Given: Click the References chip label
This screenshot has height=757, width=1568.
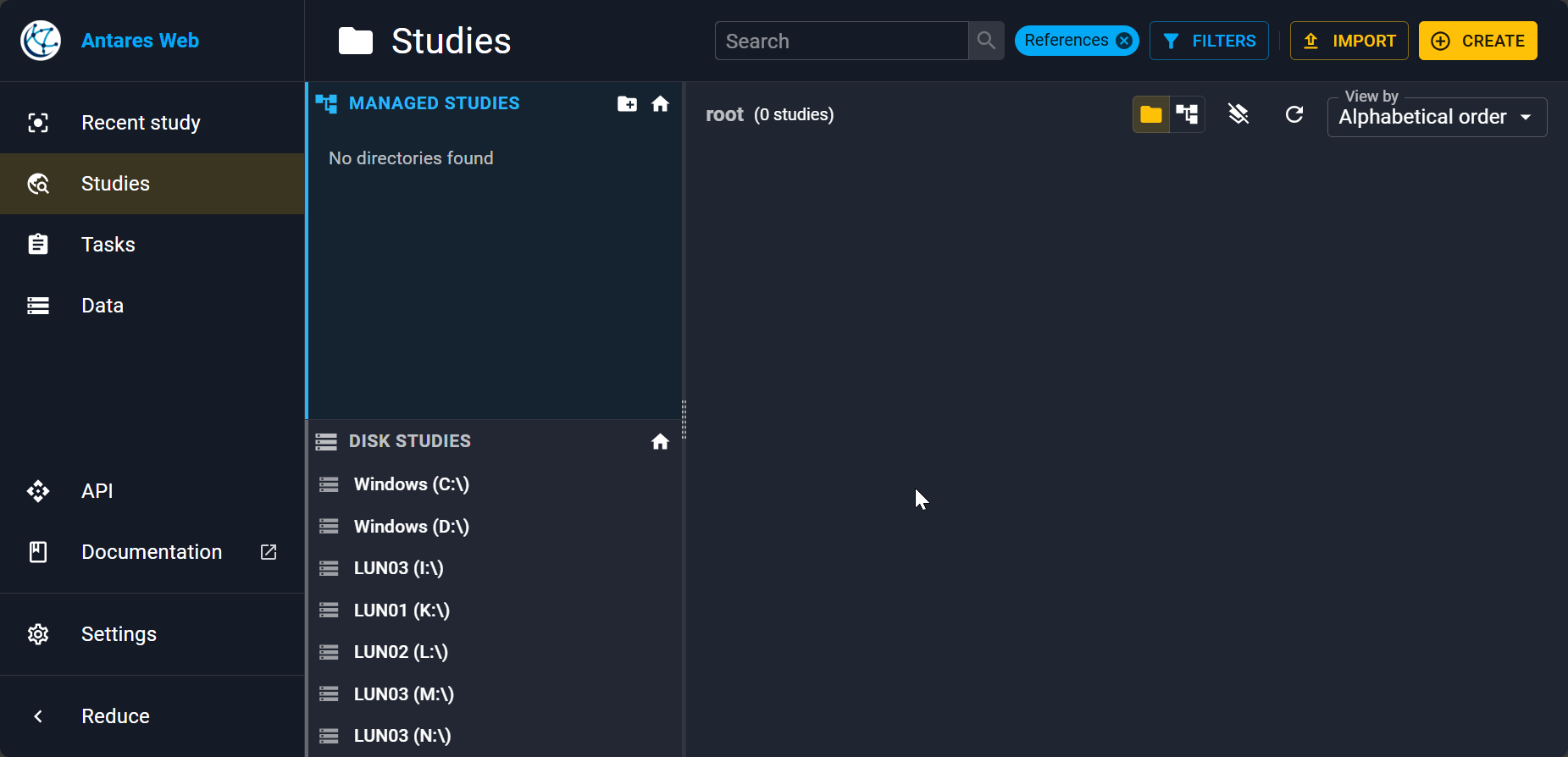Looking at the screenshot, I should (x=1066, y=41).
